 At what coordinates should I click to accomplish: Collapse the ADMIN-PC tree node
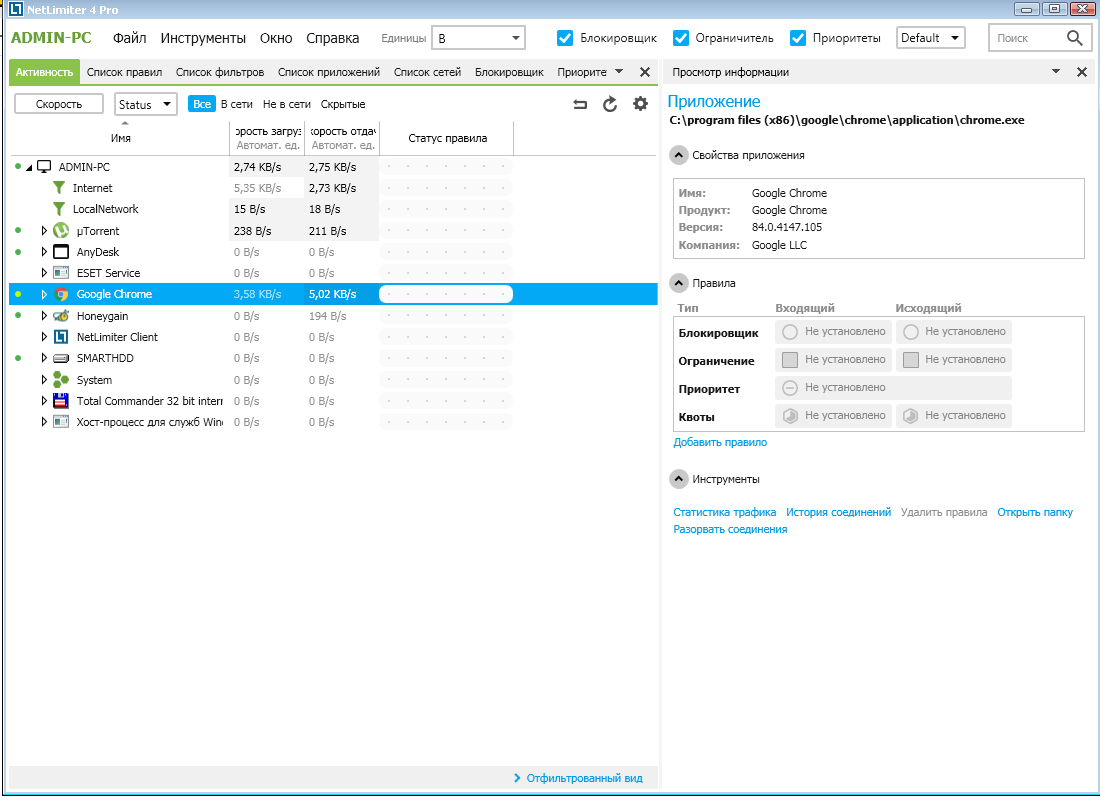click(29, 168)
